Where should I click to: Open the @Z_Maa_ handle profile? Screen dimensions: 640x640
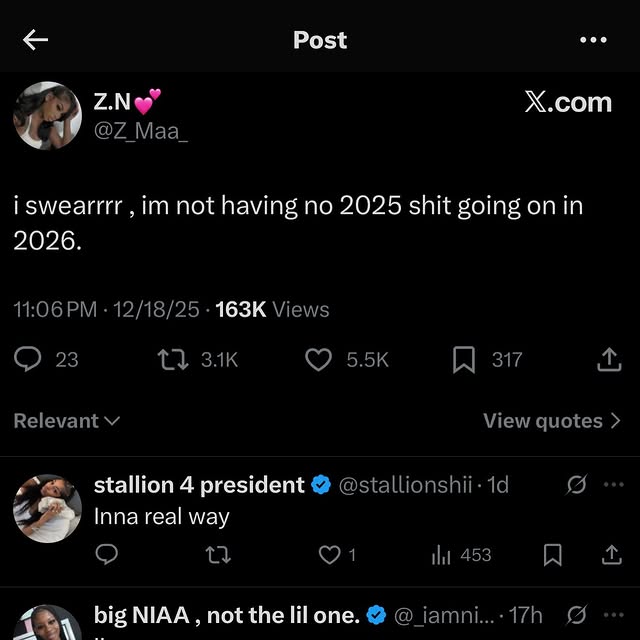click(x=141, y=131)
